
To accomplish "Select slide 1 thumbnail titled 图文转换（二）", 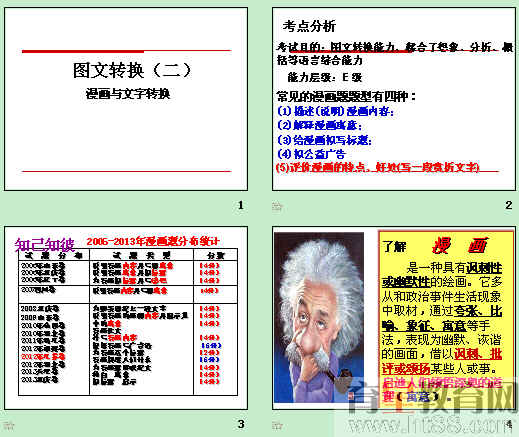I will tap(126, 99).
